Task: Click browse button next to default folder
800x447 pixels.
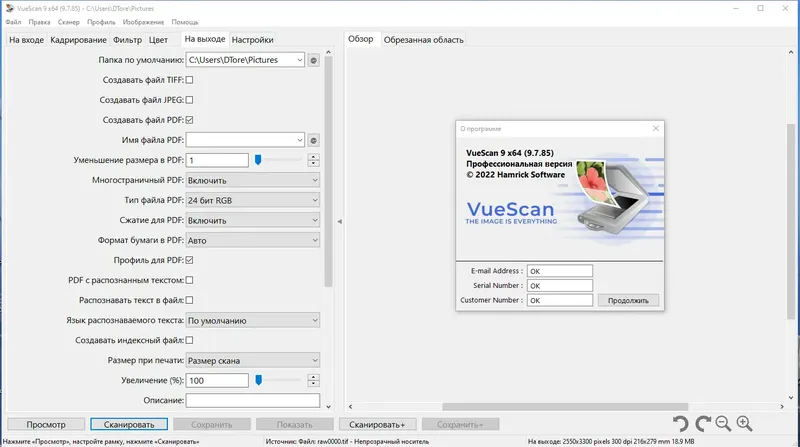Action: point(314,60)
